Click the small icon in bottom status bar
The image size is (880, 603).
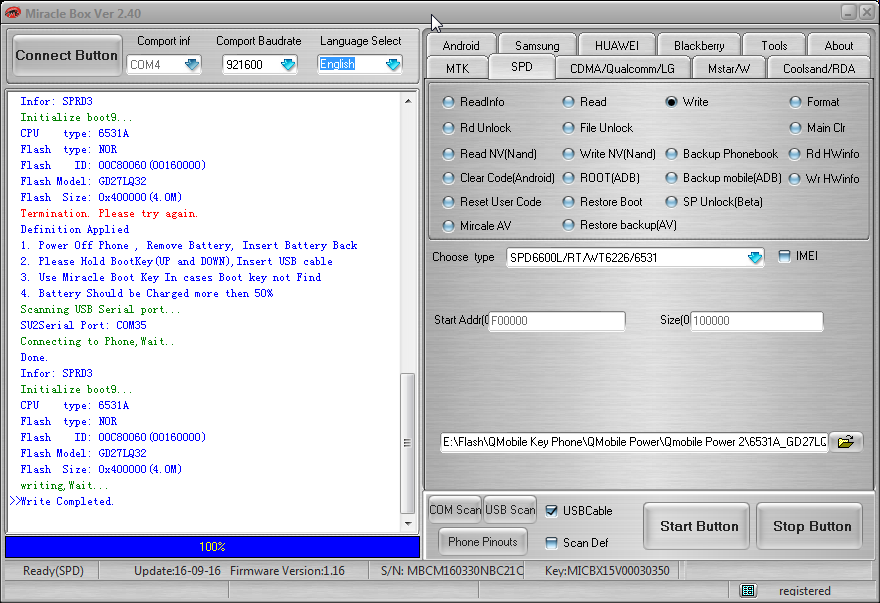(748, 590)
